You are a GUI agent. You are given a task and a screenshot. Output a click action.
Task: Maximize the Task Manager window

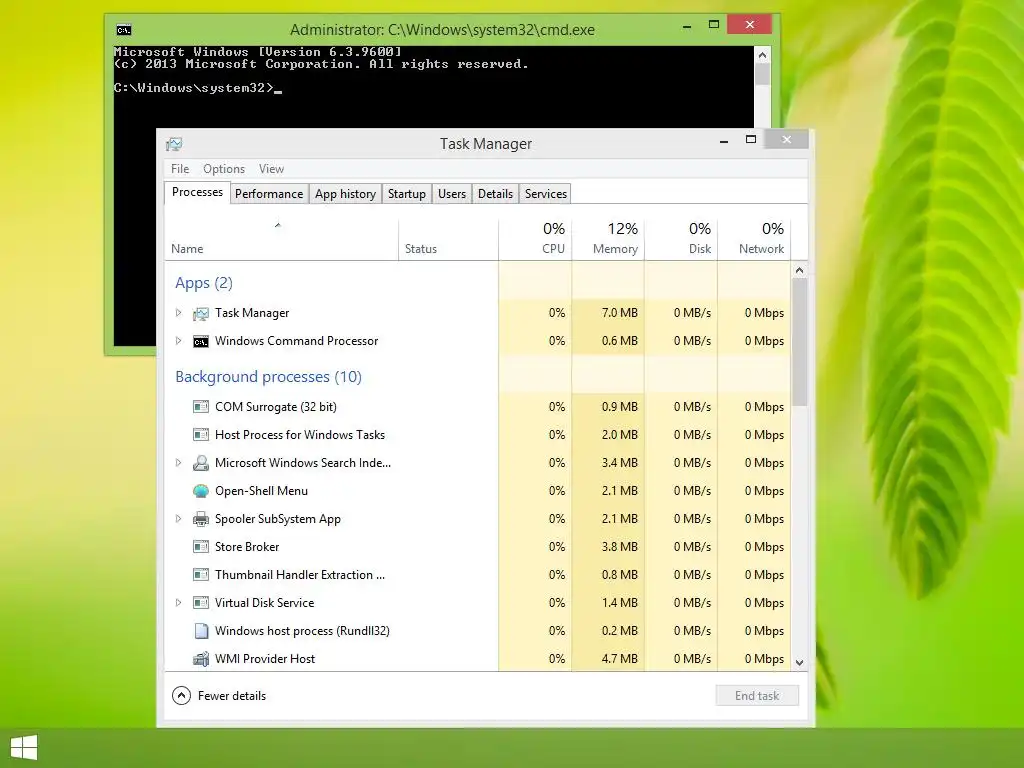(x=751, y=139)
